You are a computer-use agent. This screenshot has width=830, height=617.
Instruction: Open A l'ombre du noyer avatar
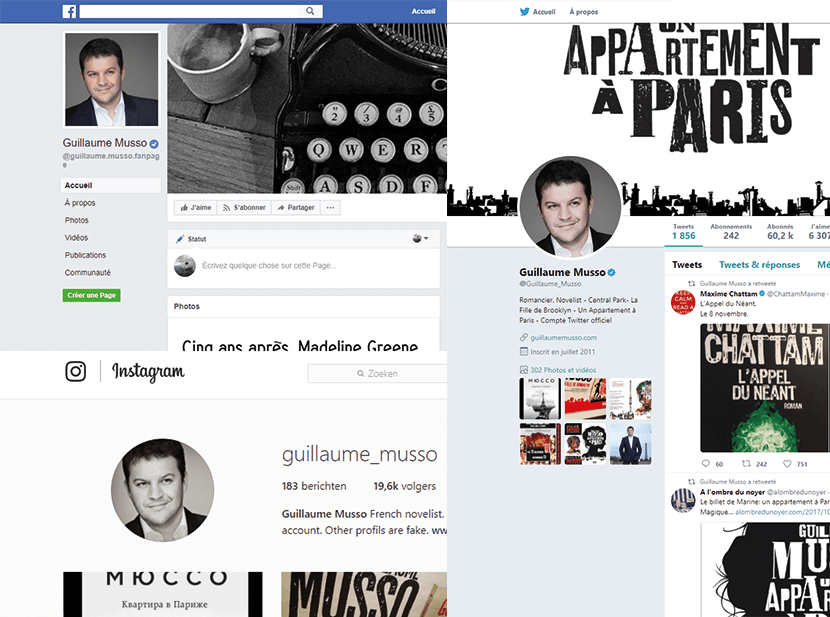pyautogui.click(x=683, y=501)
